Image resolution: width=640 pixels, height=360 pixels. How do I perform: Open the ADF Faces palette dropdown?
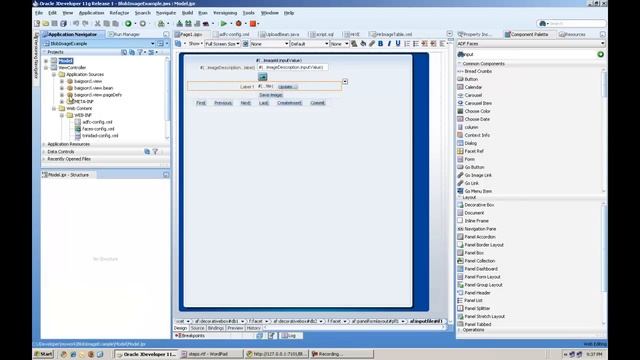531,44
